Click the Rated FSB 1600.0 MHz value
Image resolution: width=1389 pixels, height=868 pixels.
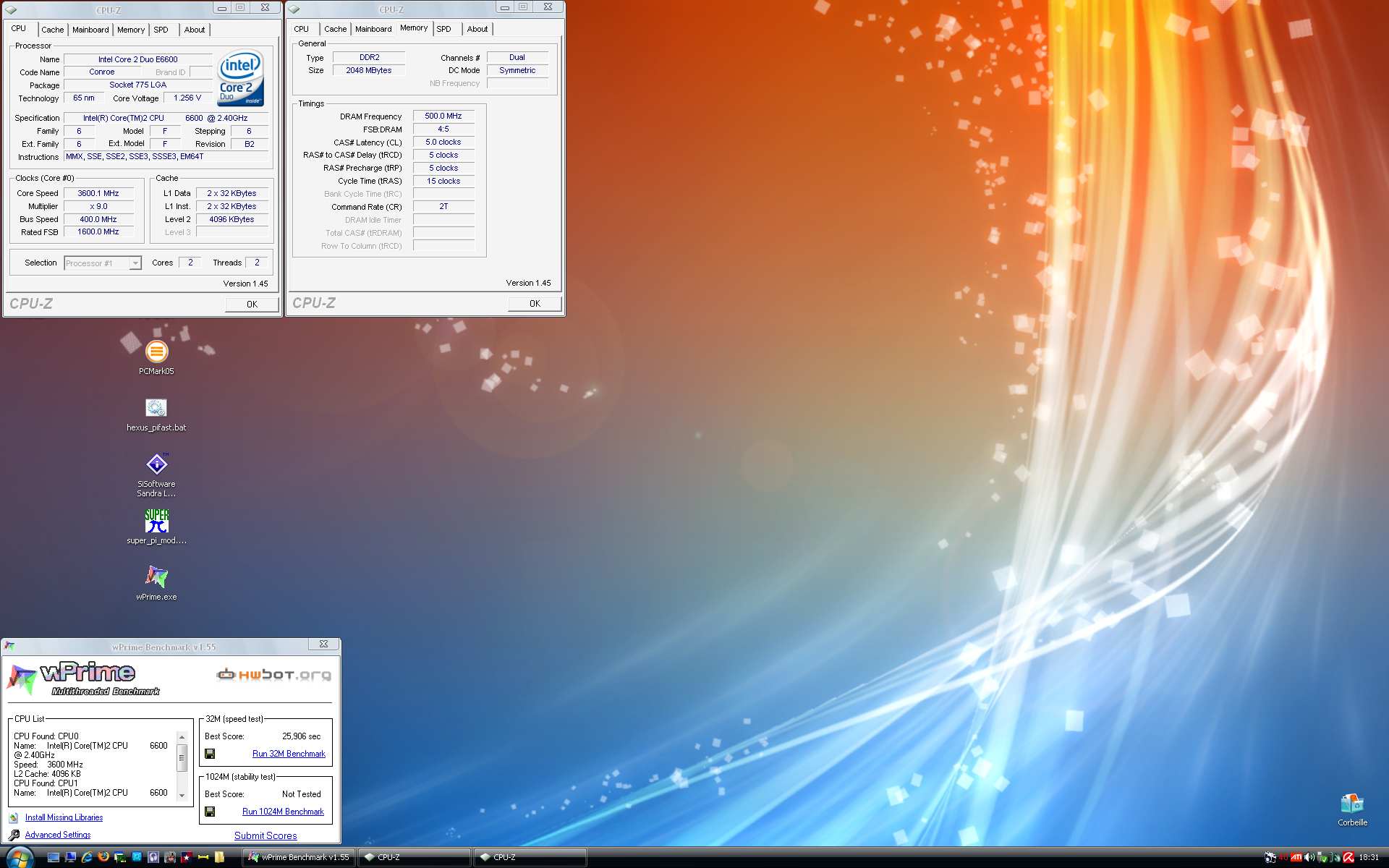(98, 231)
